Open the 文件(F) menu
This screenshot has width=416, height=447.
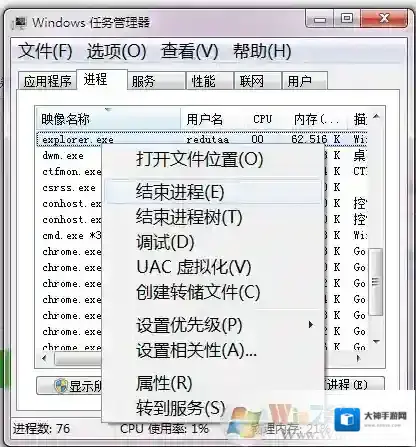point(45,51)
